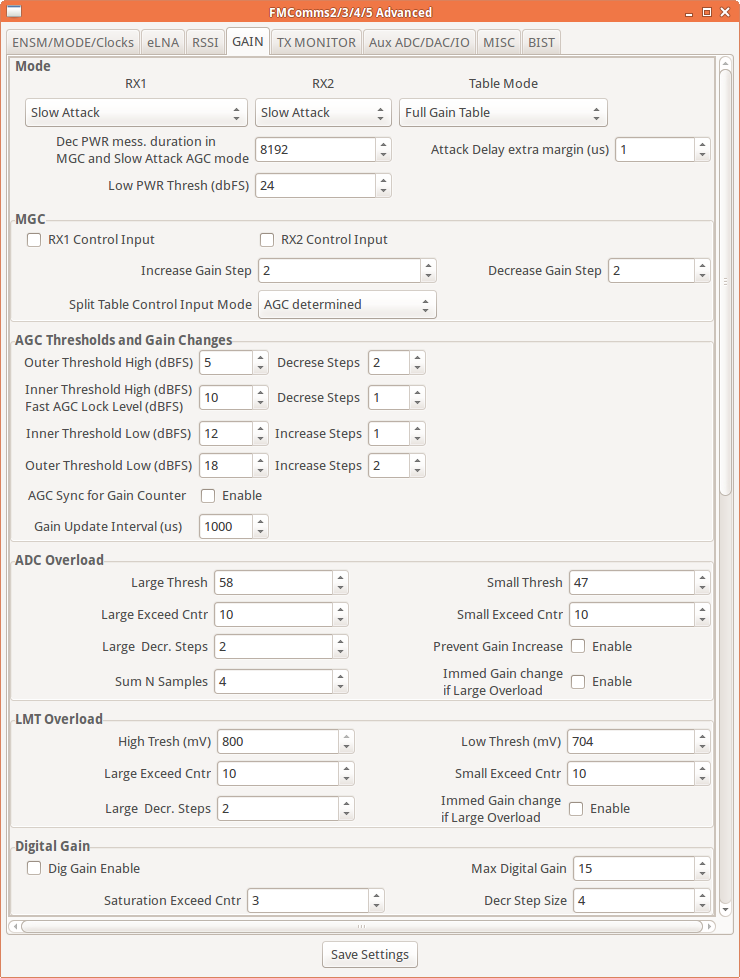
Task: Click the Inner Threshold High field
Action: 226,398
